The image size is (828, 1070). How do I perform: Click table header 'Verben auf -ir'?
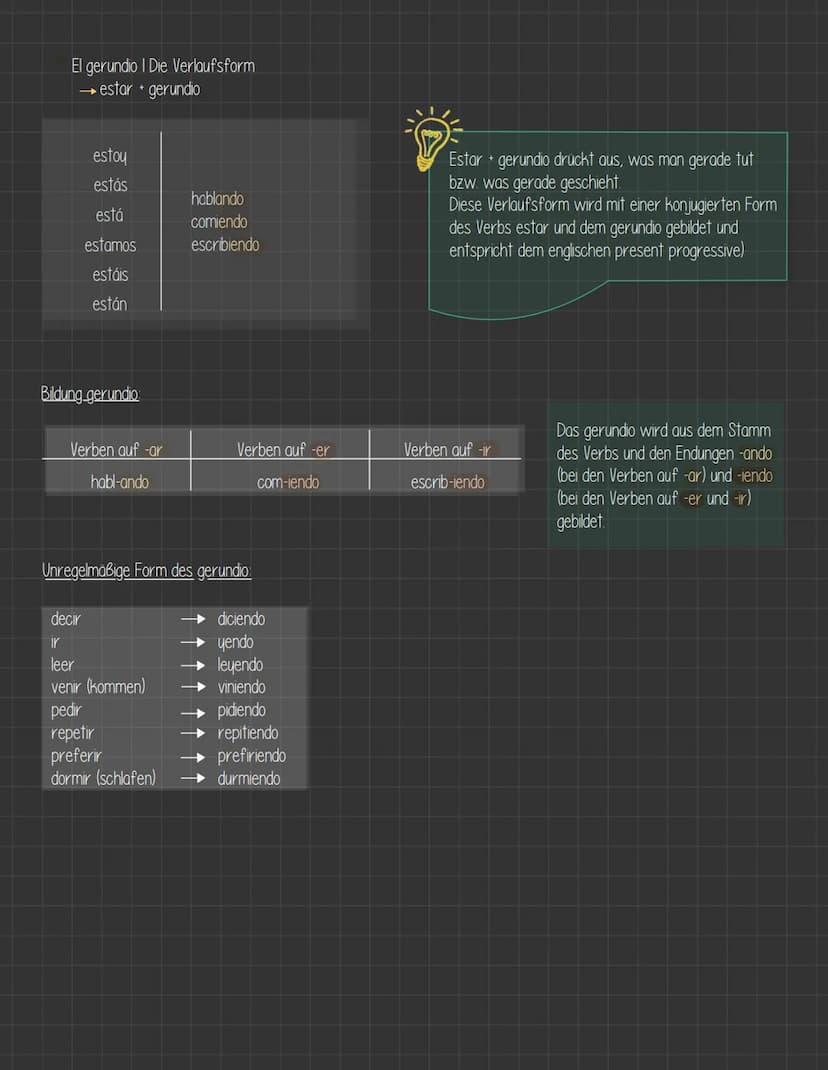(447, 450)
